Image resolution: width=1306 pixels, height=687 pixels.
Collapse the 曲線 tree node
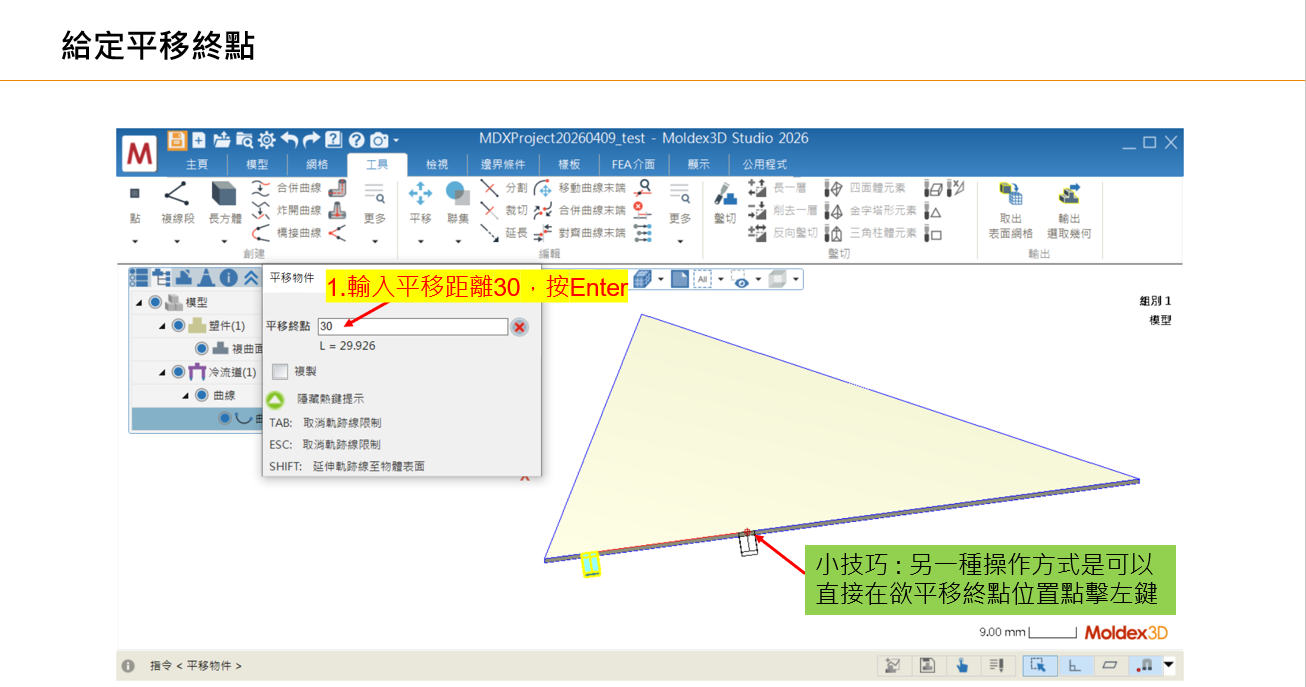point(185,395)
